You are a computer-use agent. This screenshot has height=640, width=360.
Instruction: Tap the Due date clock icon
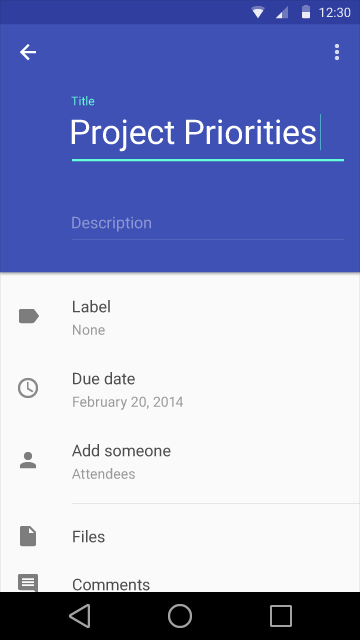(x=28, y=388)
